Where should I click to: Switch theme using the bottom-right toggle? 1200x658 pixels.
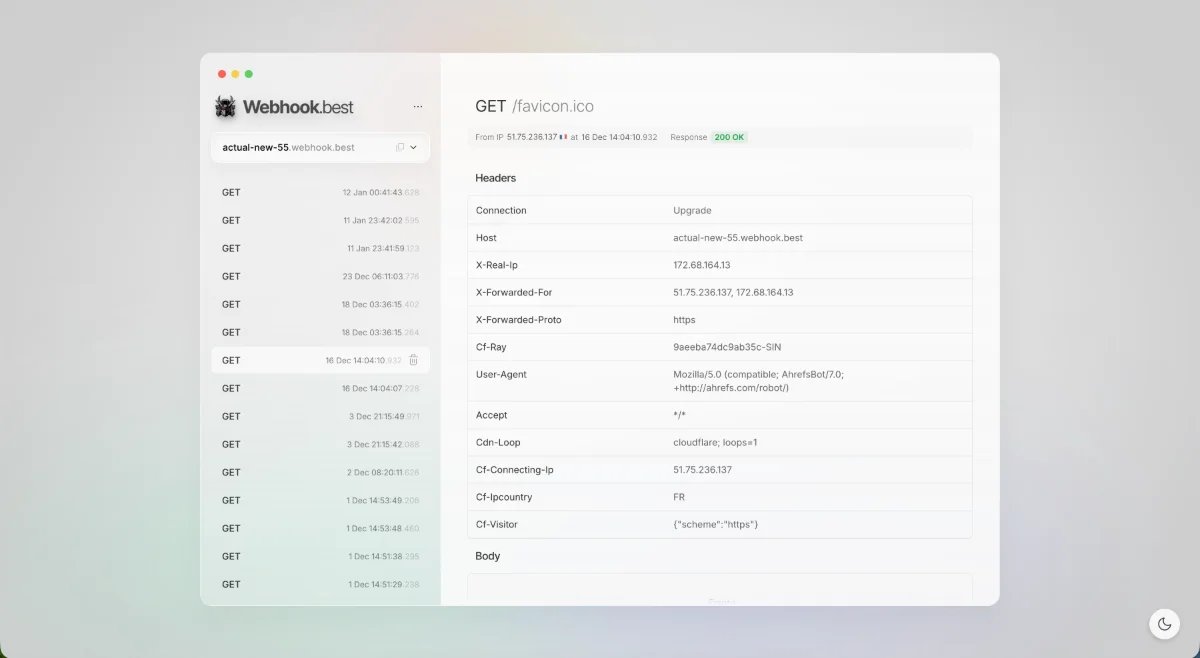tap(1164, 623)
